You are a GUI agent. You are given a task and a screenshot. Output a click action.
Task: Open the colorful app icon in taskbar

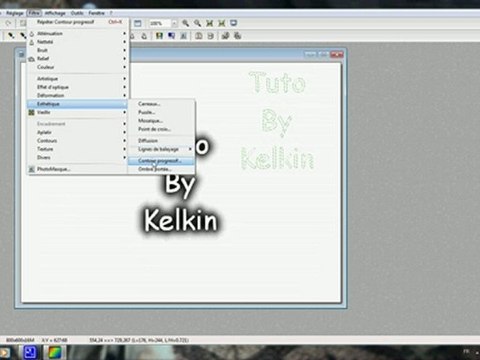tap(55, 352)
